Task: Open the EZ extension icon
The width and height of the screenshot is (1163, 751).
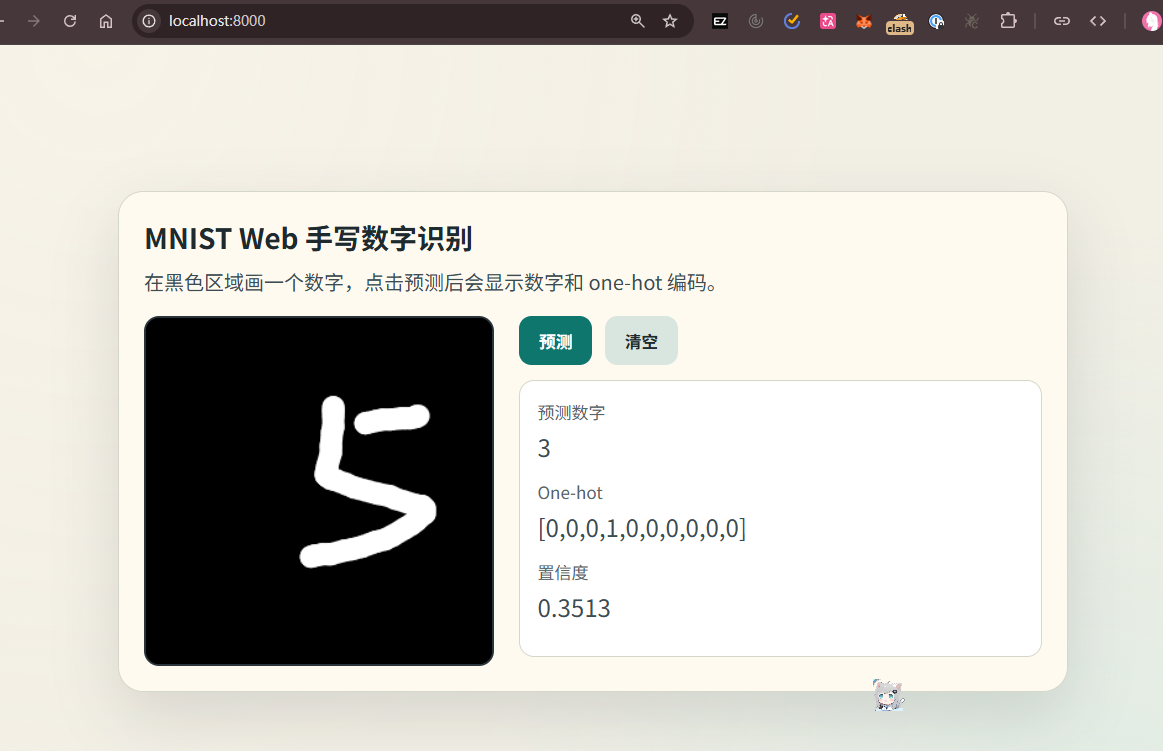Action: (x=720, y=21)
